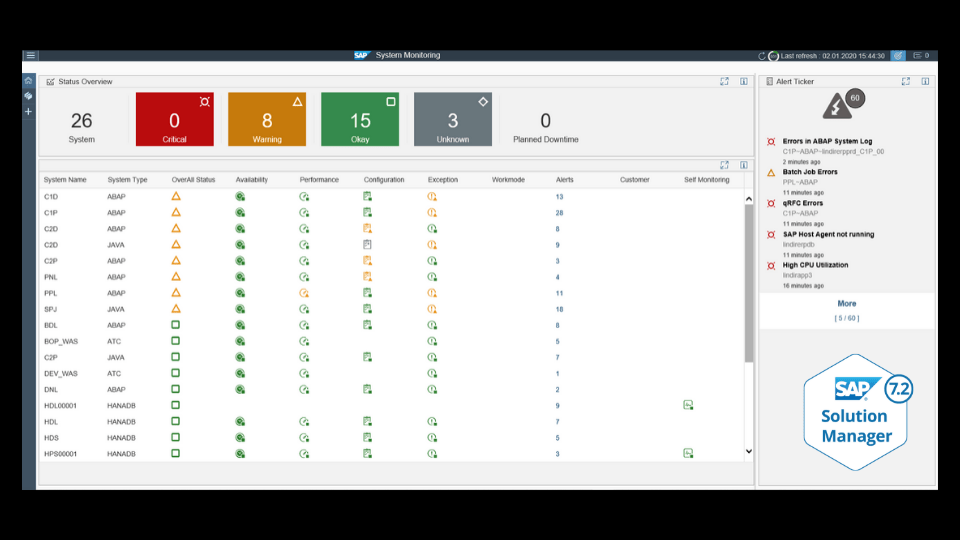This screenshot has width=960, height=540.
Task: Filter by the red Critical tile
Action: click(175, 120)
